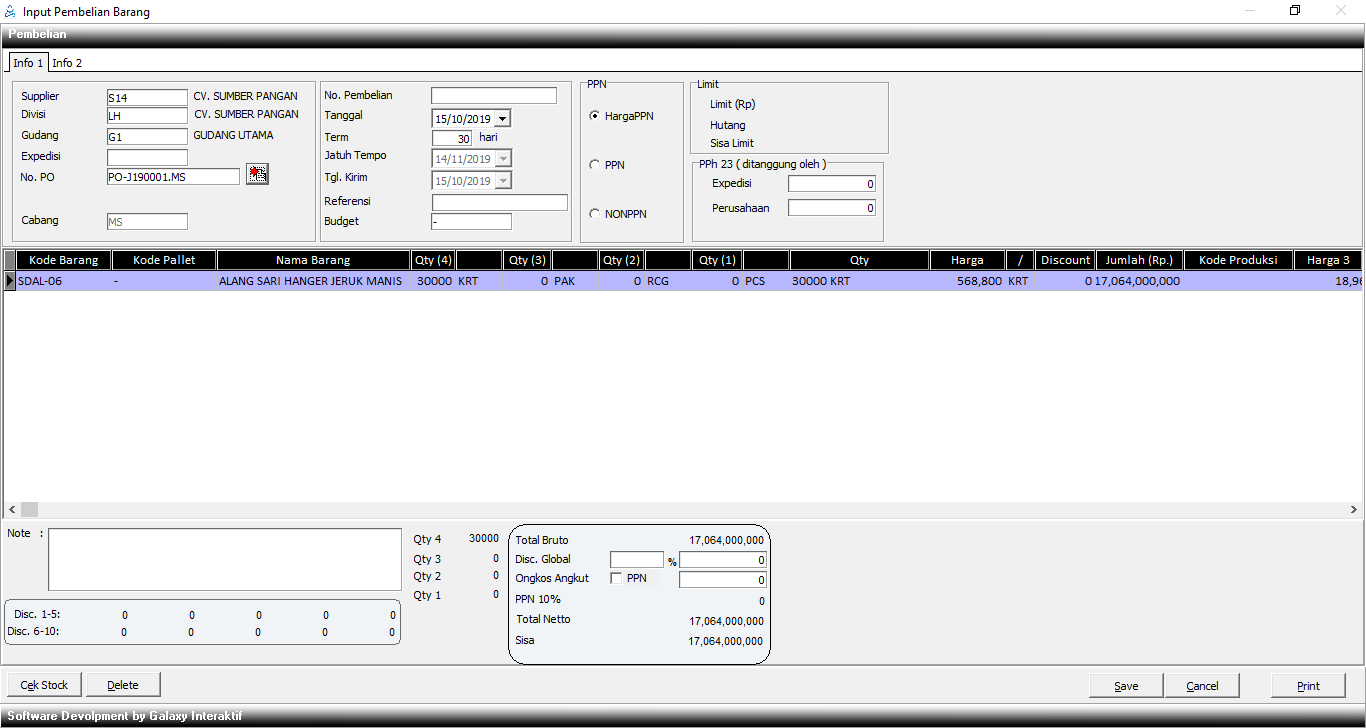Click the Delete button
Screen dimensions: 1366x728
tap(123, 685)
